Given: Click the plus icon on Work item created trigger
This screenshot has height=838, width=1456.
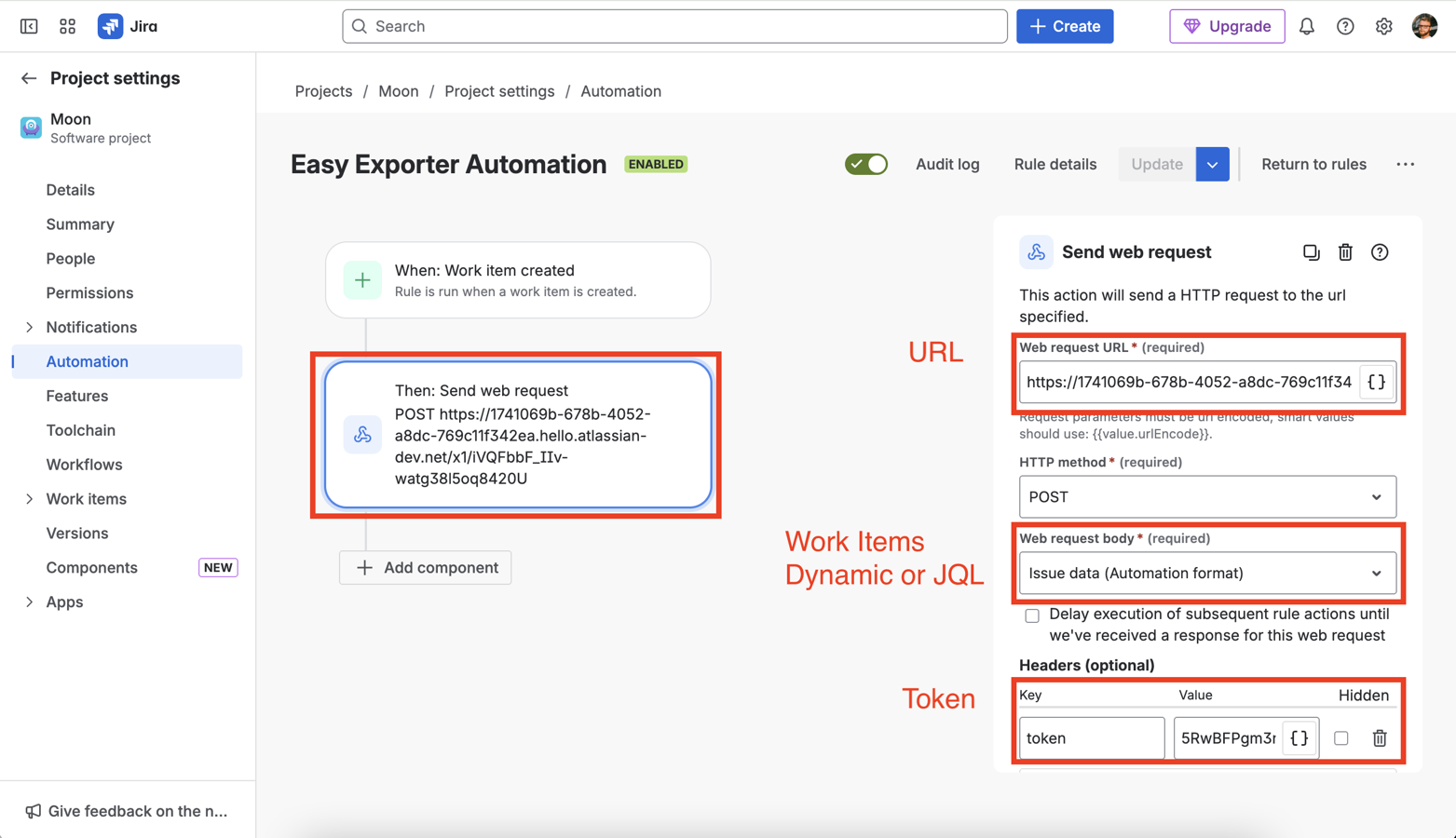Looking at the screenshot, I should 362,280.
